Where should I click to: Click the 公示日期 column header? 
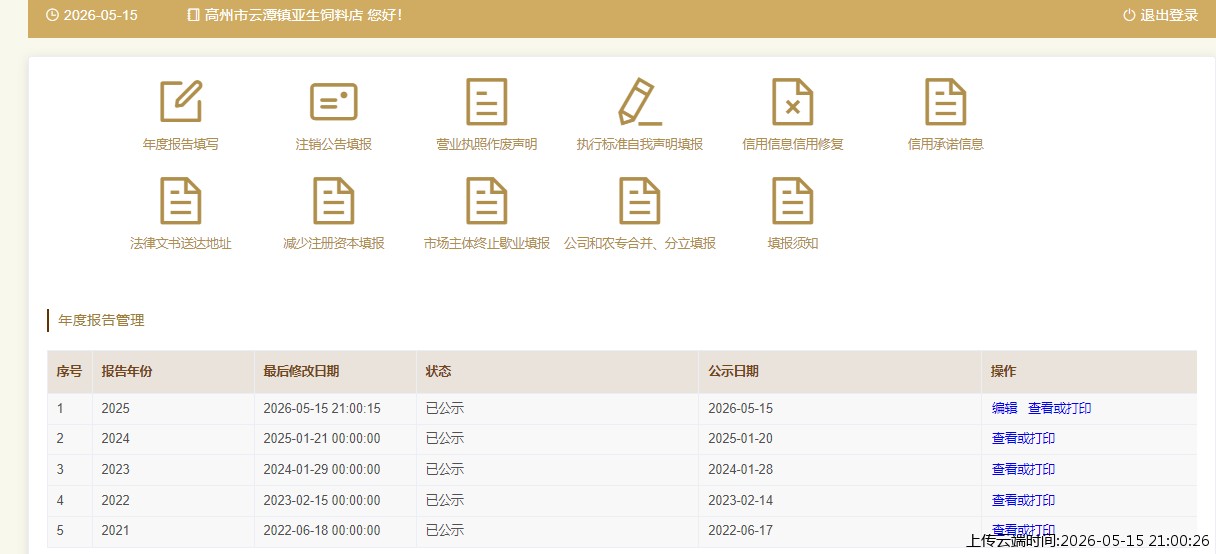733,371
